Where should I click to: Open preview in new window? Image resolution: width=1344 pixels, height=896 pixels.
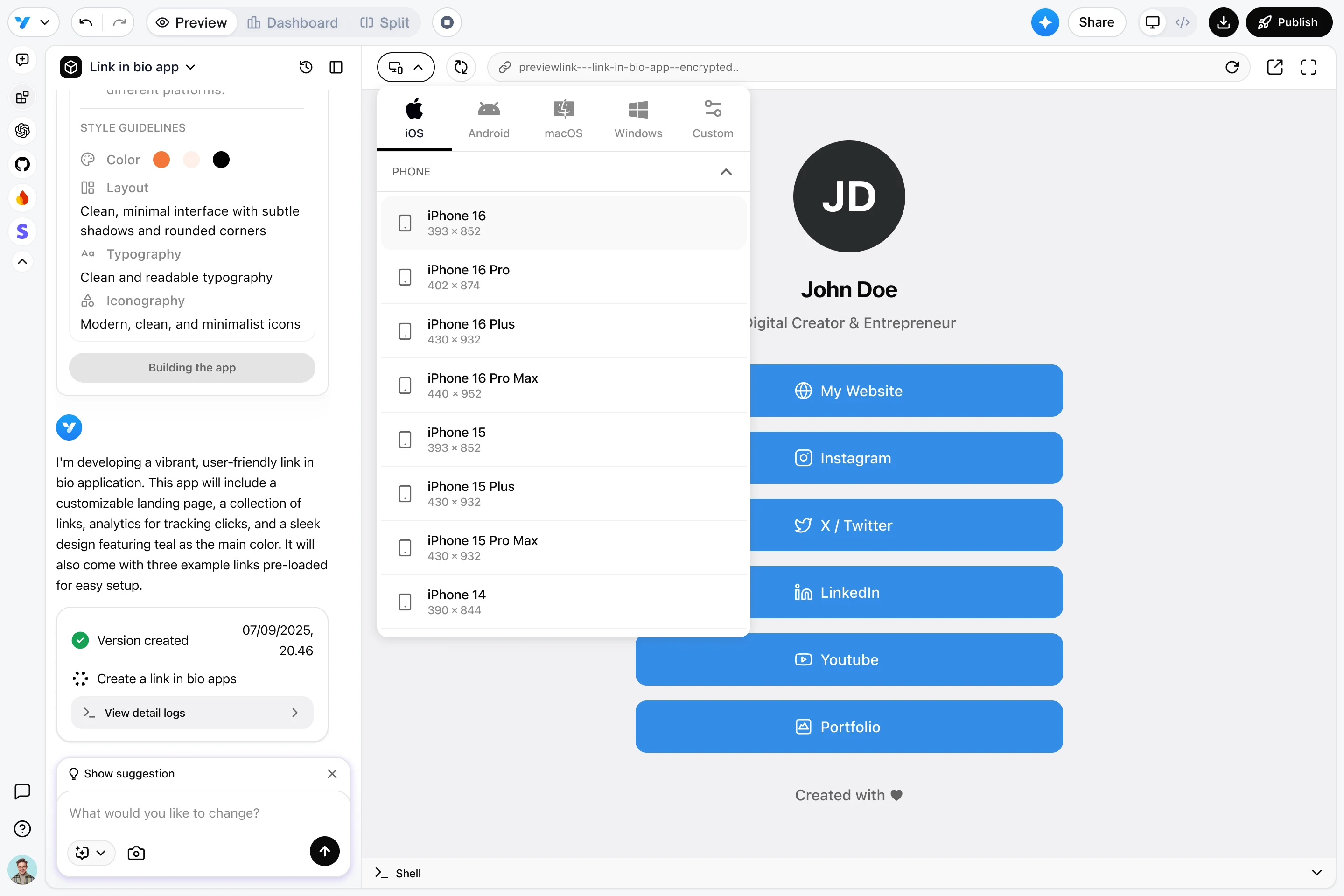point(1275,67)
